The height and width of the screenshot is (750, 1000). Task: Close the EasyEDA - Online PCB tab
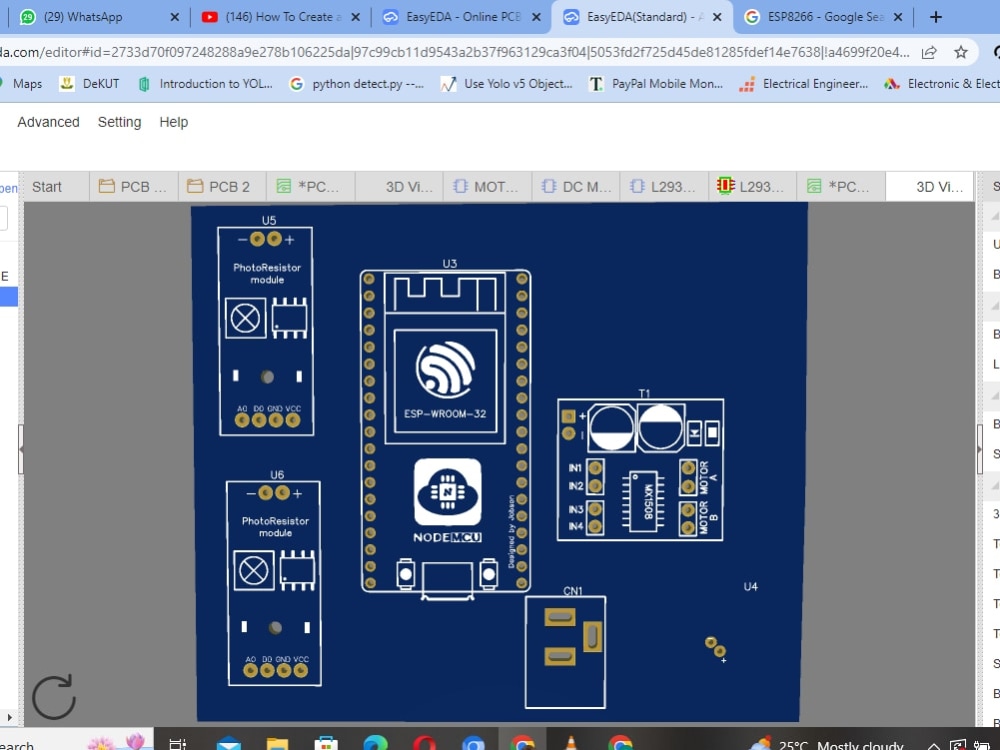coord(536,17)
